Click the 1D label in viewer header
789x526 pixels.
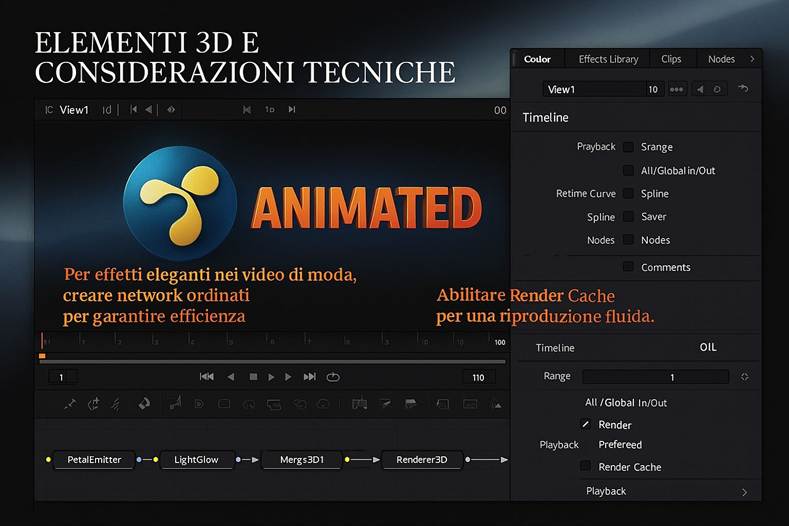click(x=270, y=109)
